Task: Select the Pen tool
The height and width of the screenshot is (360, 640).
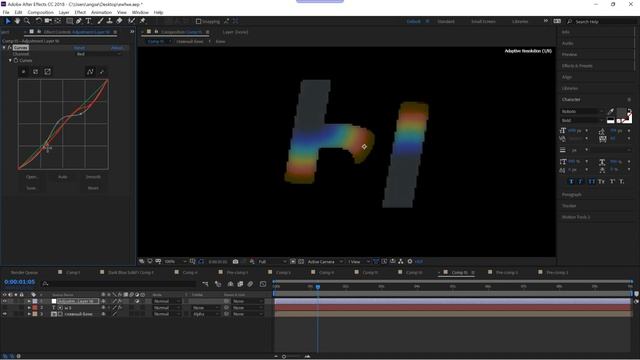Action: (79, 21)
